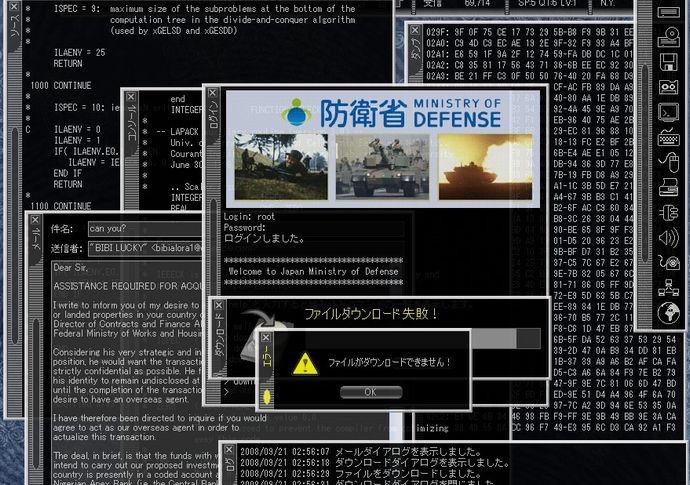Close the ダウンロード download window
This screenshot has width=690, height=485.
pyautogui.click(x=219, y=305)
